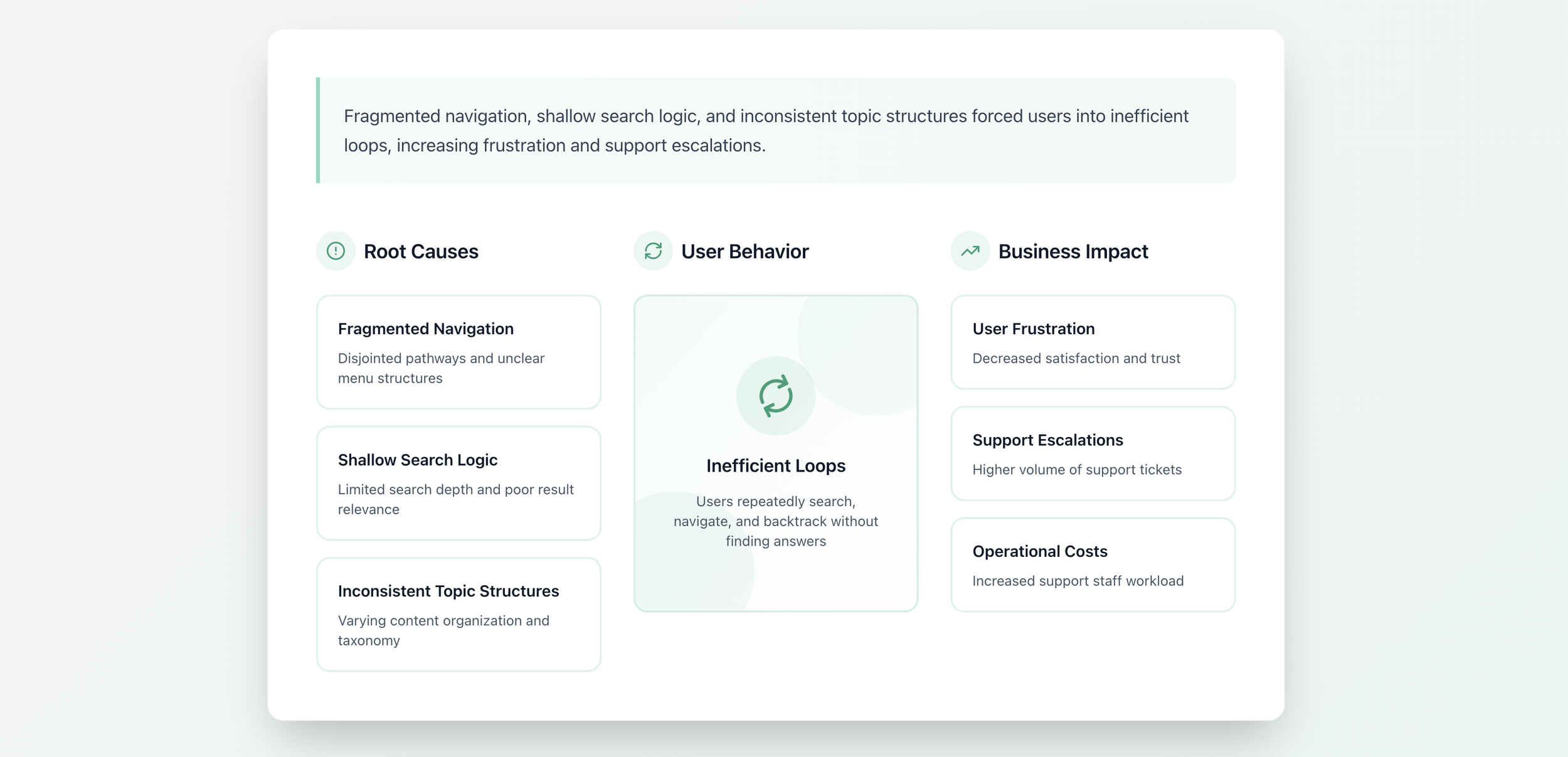Click the cycle icon above the Inefficient Loops title

pos(776,395)
